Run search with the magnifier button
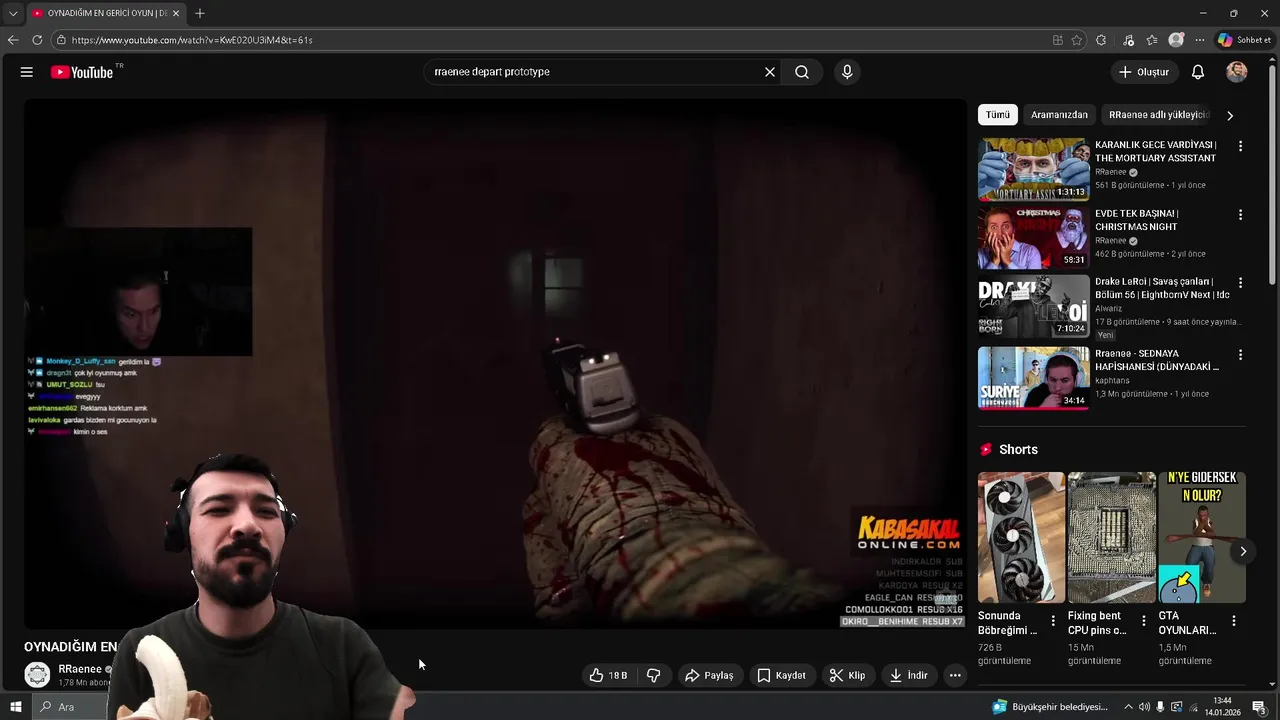Screen dimensions: 1280x720 coord(802,72)
